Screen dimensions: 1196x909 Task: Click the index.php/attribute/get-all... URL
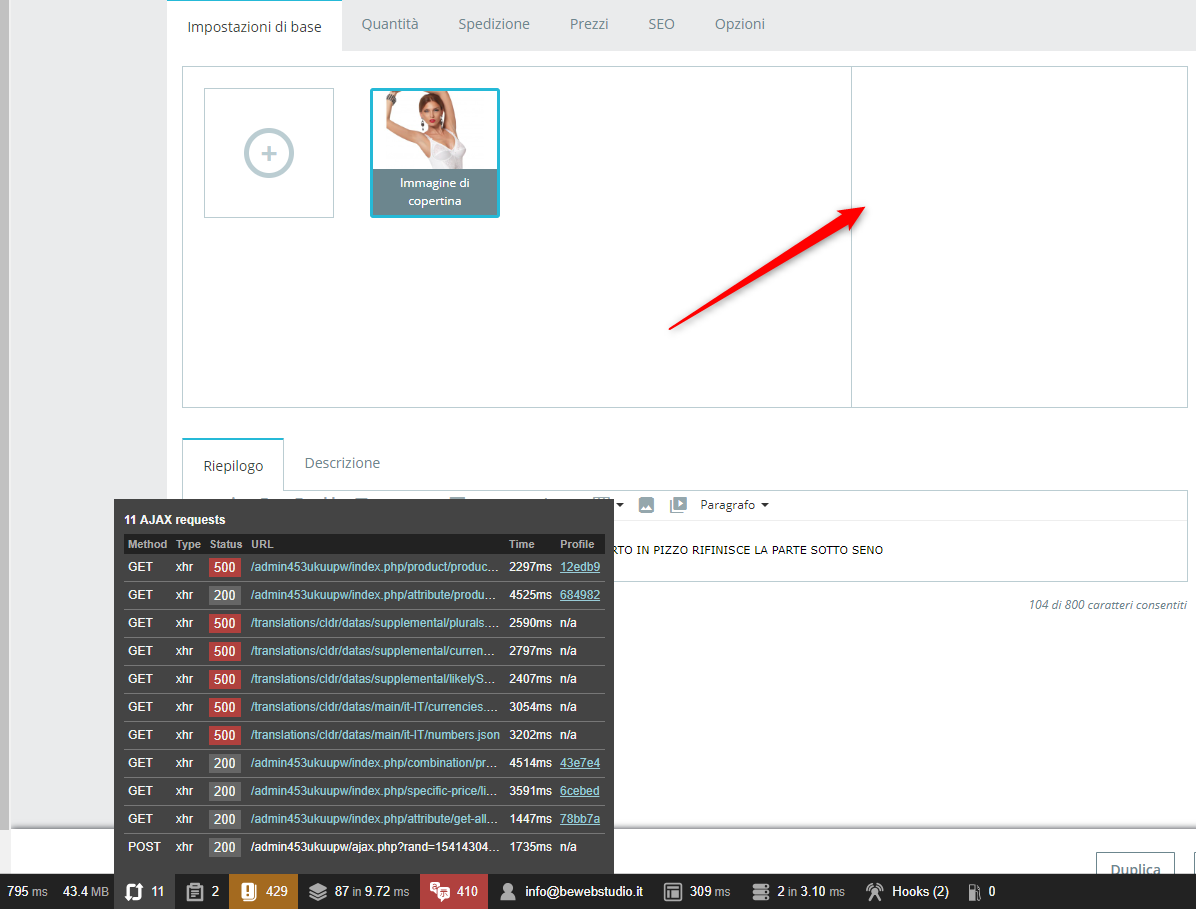375,819
